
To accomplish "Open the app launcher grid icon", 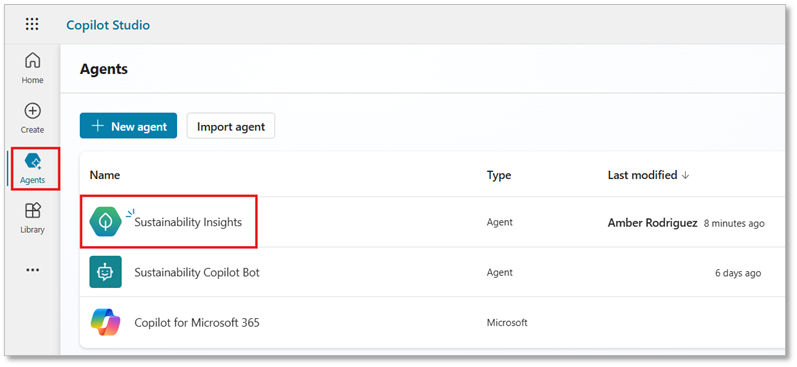I will tap(32, 24).
